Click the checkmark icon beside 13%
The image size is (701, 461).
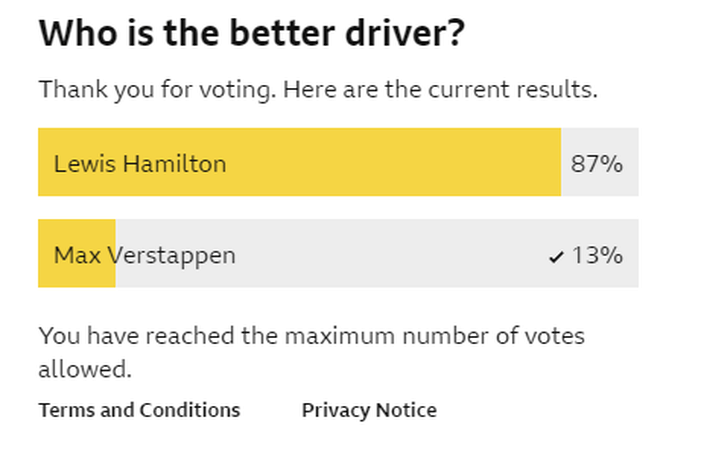(x=557, y=257)
